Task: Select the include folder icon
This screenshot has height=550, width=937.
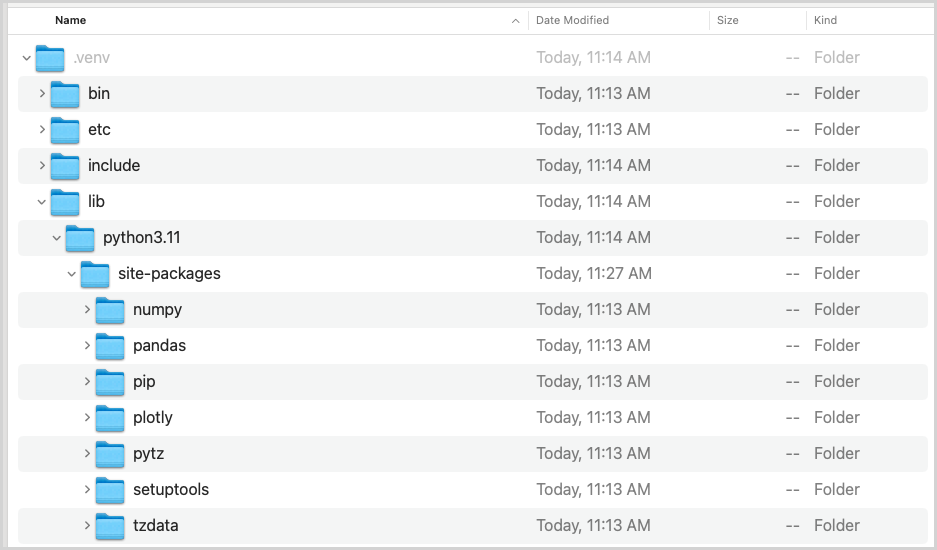Action: (x=65, y=166)
